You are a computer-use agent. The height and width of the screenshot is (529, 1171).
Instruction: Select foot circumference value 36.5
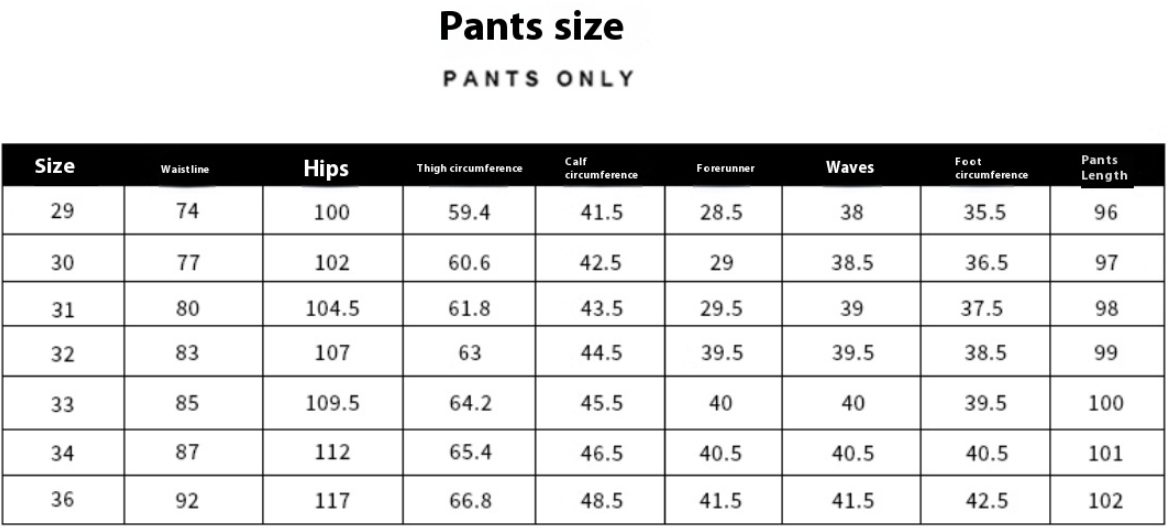click(984, 263)
